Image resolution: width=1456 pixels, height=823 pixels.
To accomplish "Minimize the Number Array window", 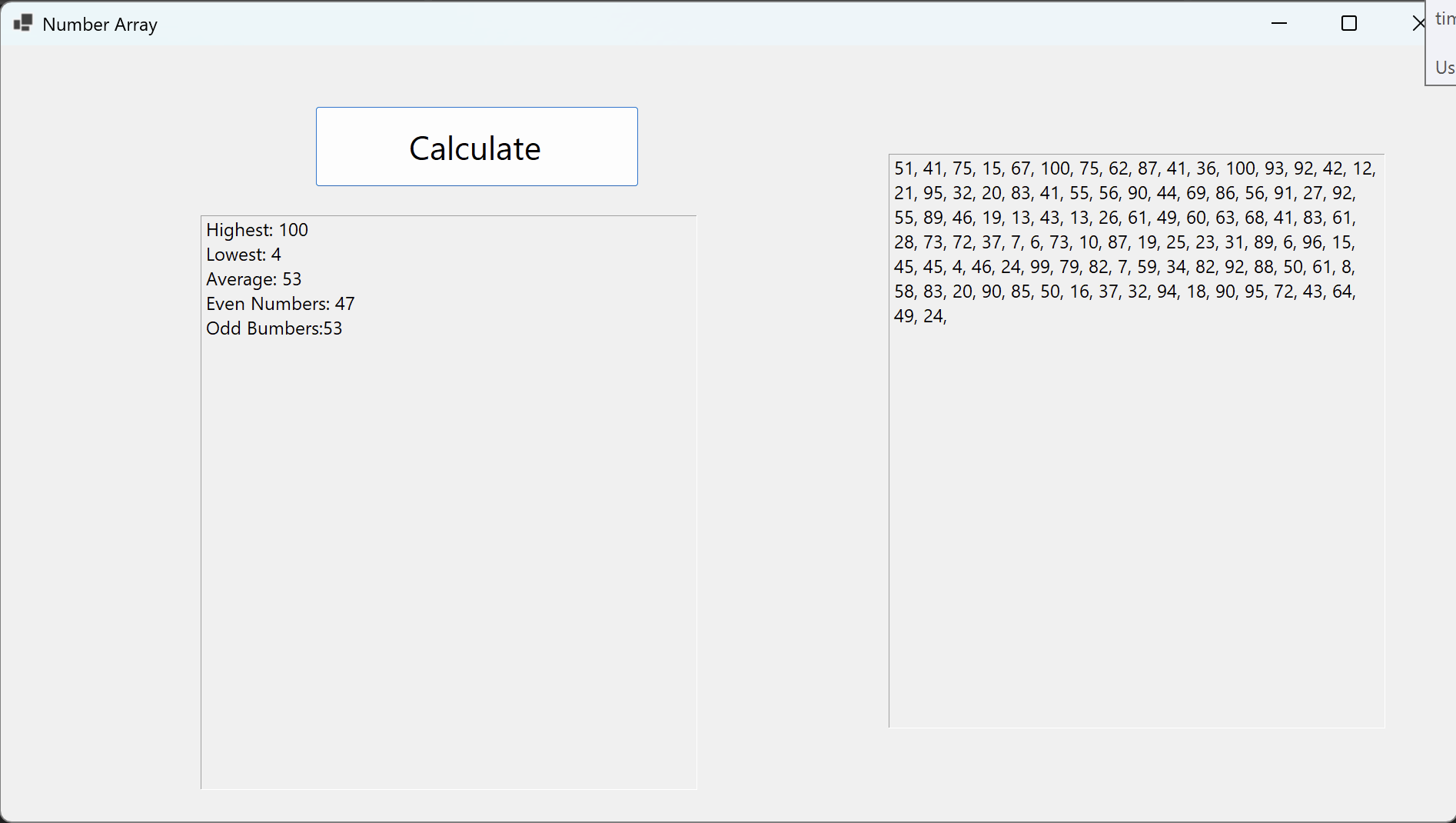I will click(1279, 24).
